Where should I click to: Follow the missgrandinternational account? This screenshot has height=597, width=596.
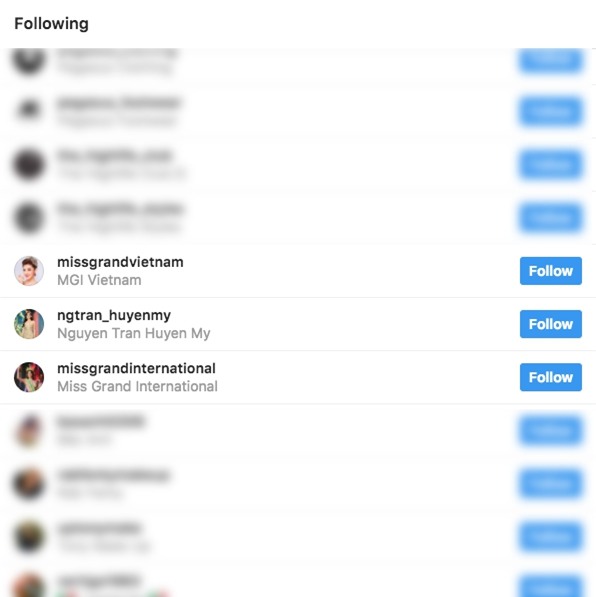(x=551, y=377)
